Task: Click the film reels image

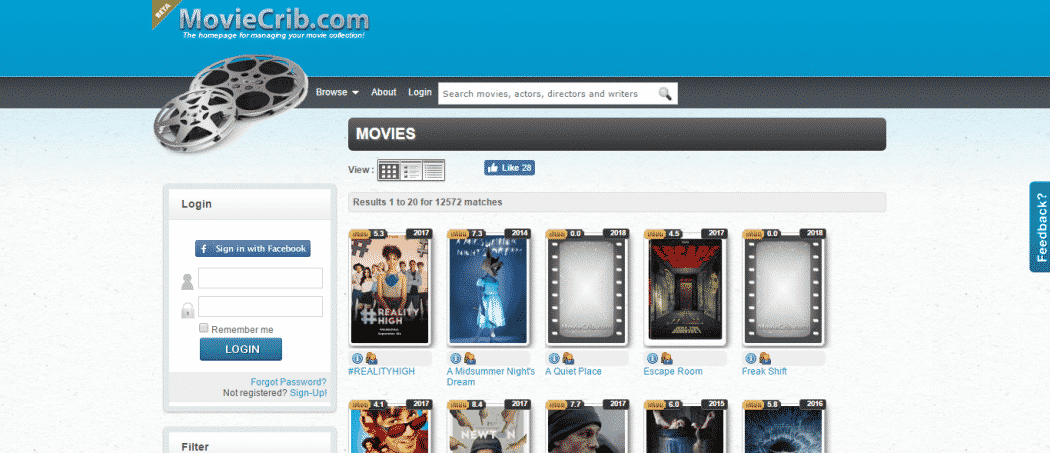Action: [x=230, y=102]
